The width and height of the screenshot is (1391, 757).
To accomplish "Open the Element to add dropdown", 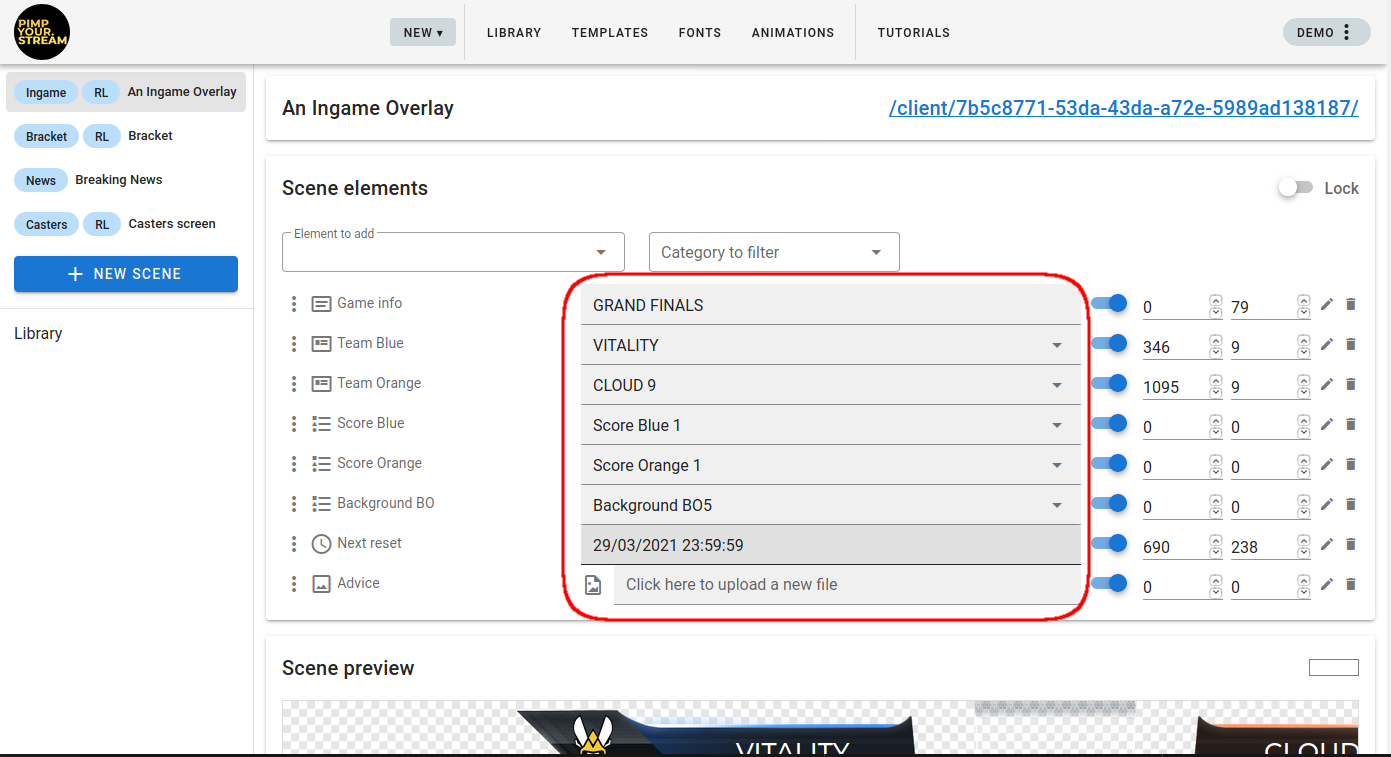I will point(453,253).
